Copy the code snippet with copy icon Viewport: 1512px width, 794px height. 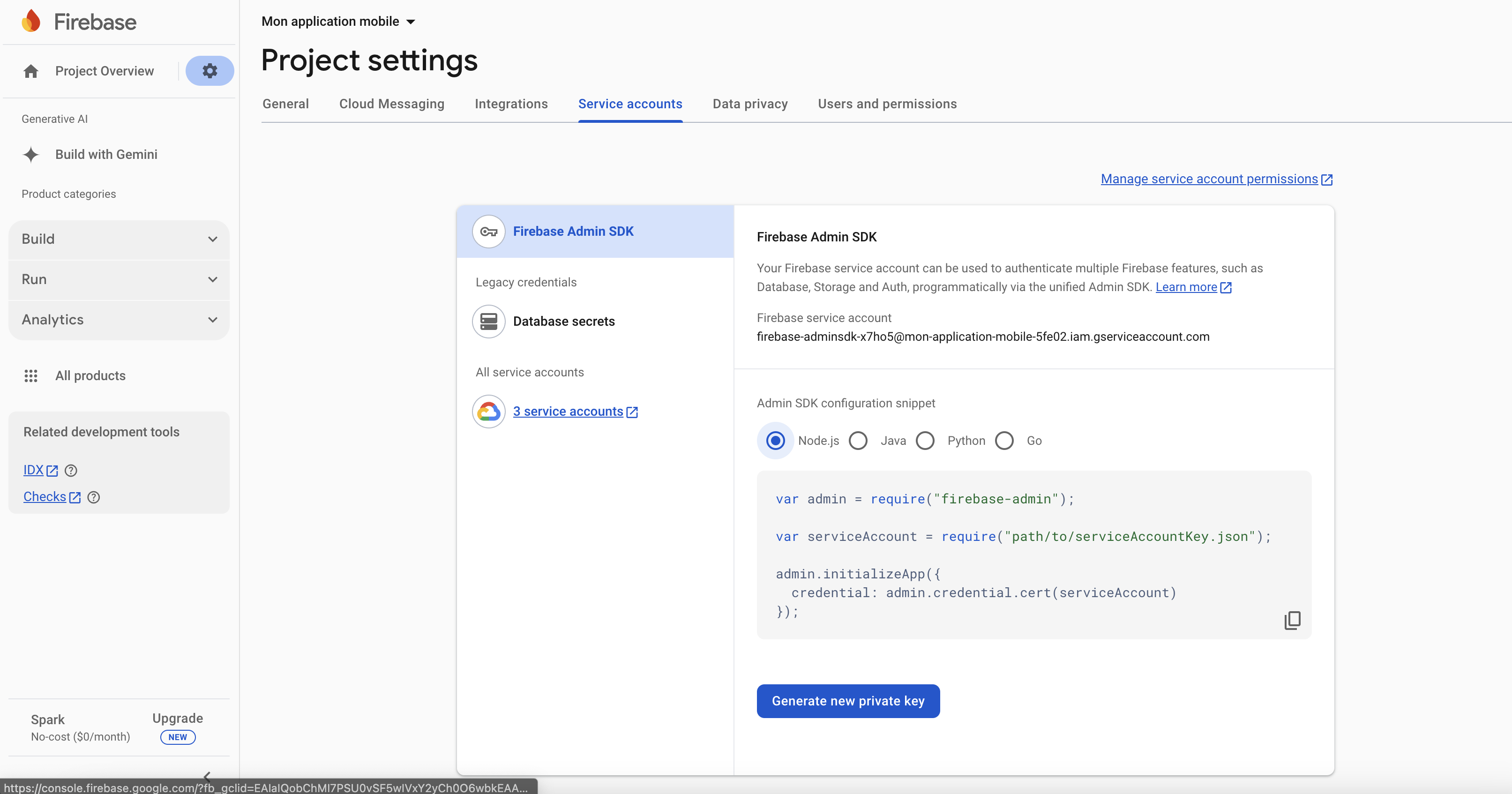(1292, 620)
